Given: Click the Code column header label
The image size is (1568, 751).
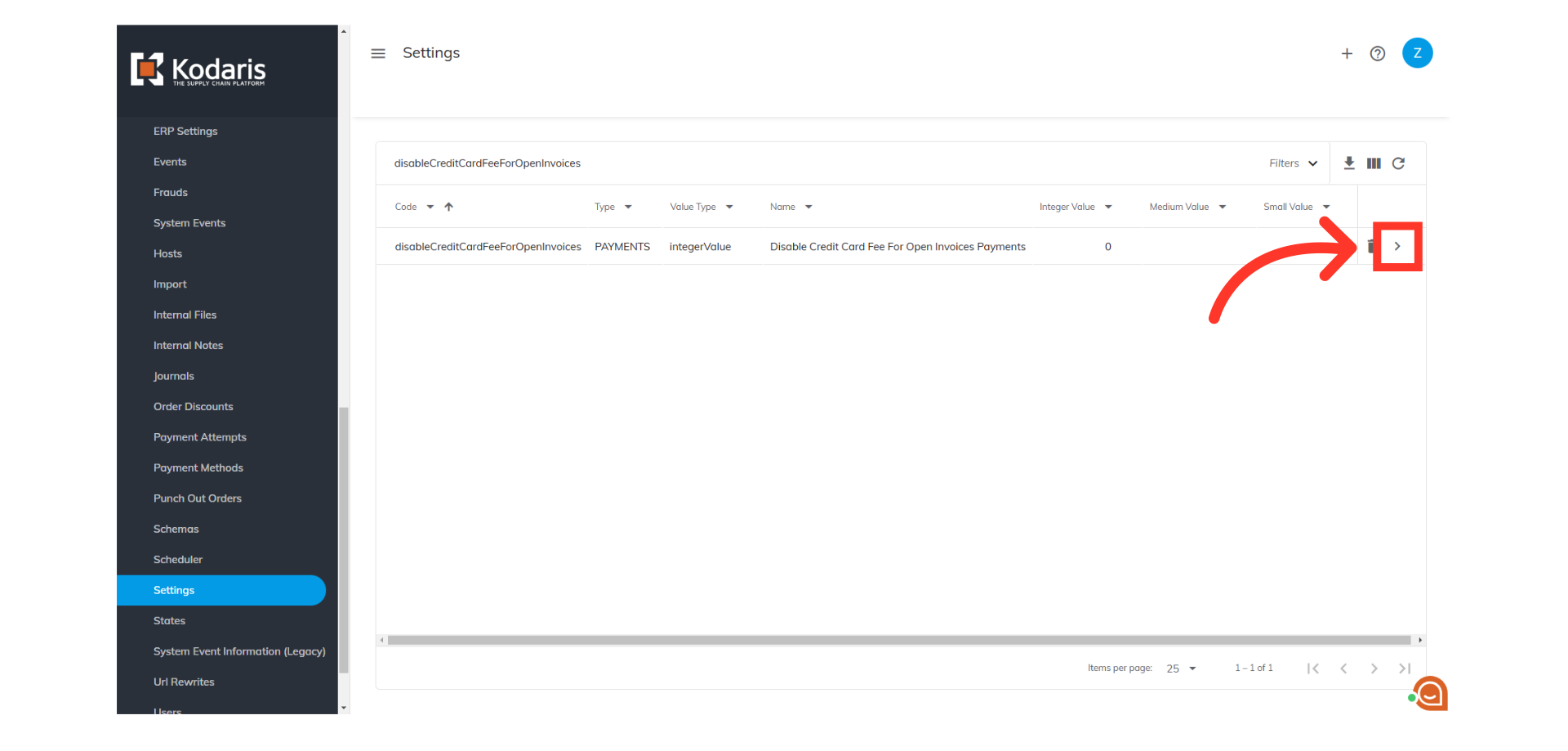Looking at the screenshot, I should (x=406, y=207).
